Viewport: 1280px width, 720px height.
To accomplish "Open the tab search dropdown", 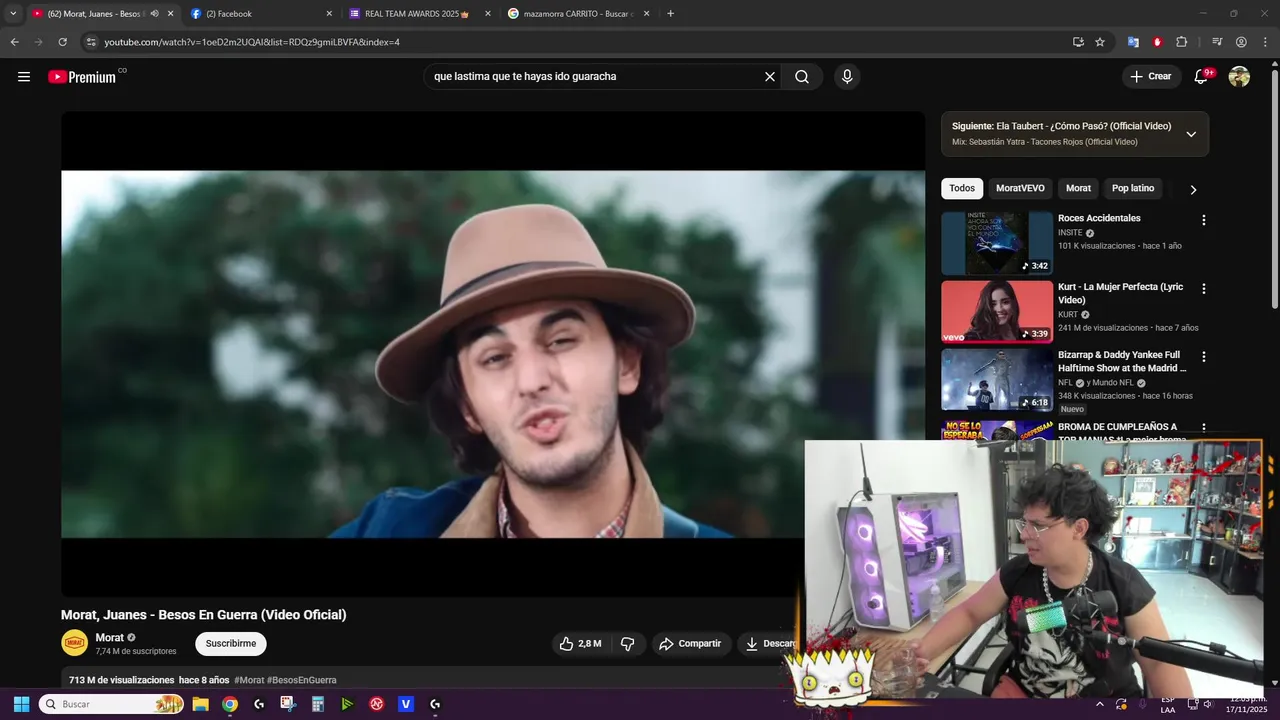I will (x=13, y=13).
